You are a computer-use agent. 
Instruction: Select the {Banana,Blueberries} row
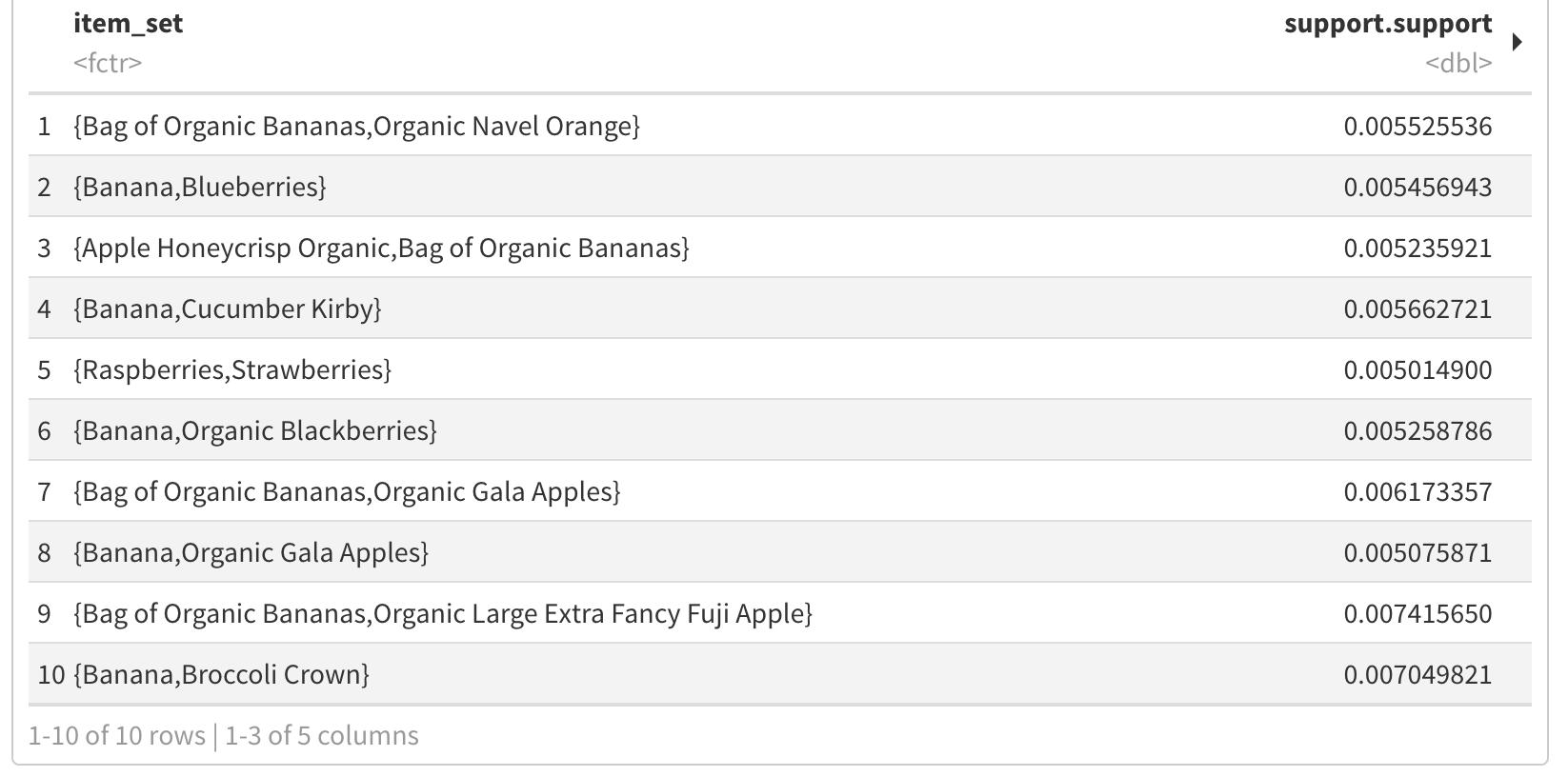tap(780, 187)
